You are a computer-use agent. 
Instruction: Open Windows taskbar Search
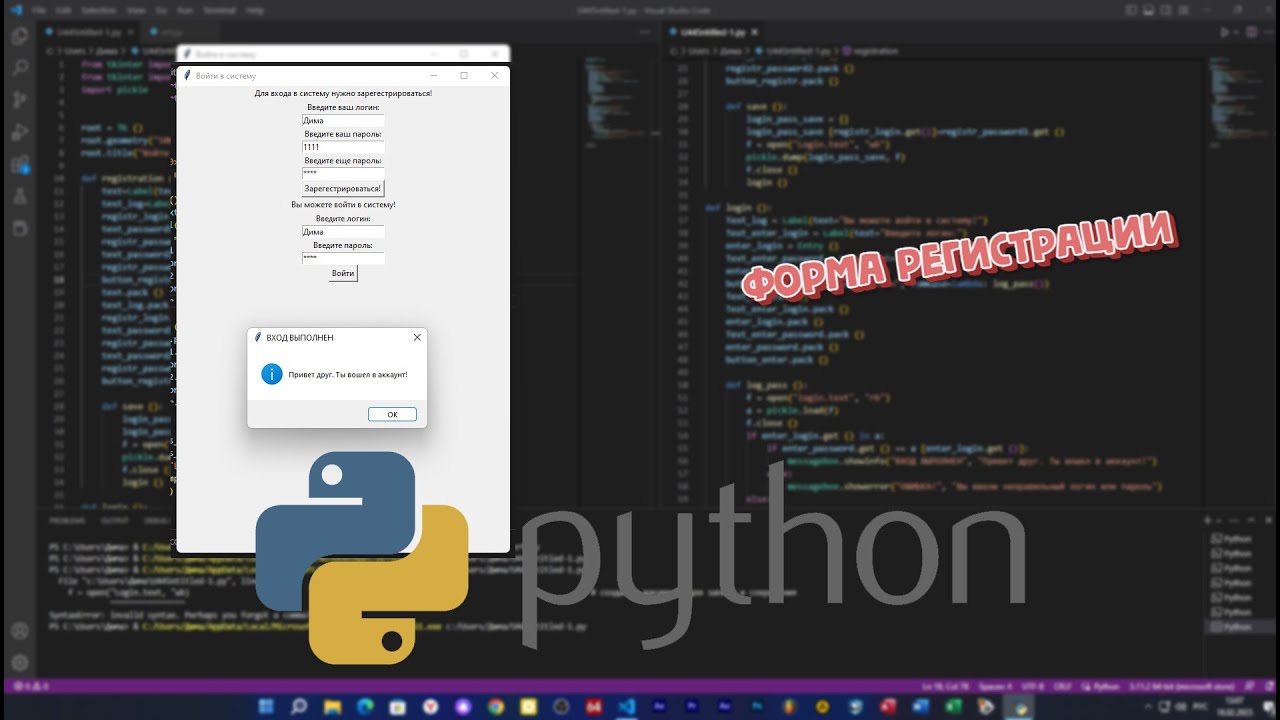(x=298, y=706)
